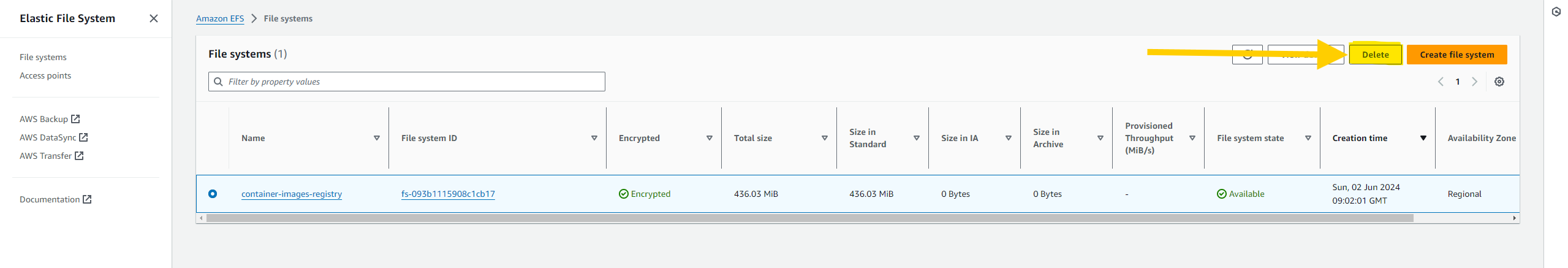Screen dimensions: 1568x268
Task: Sort by Encrypted column arrow
Action: coord(709,138)
